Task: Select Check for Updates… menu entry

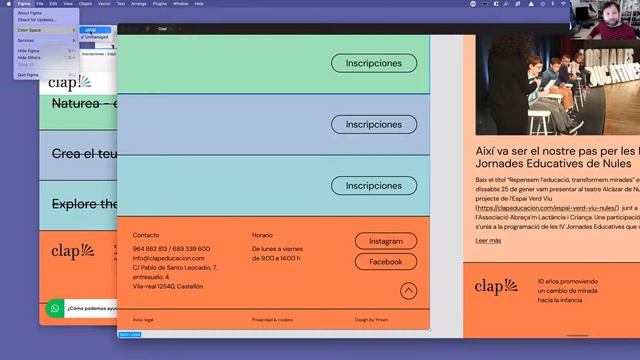Action: (46, 20)
